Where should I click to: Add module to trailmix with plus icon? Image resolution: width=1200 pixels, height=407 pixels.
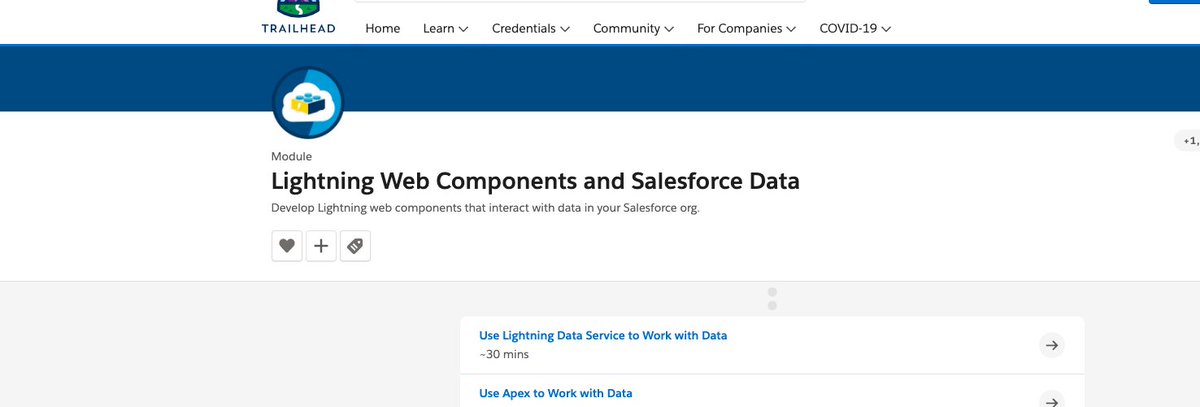pos(321,246)
